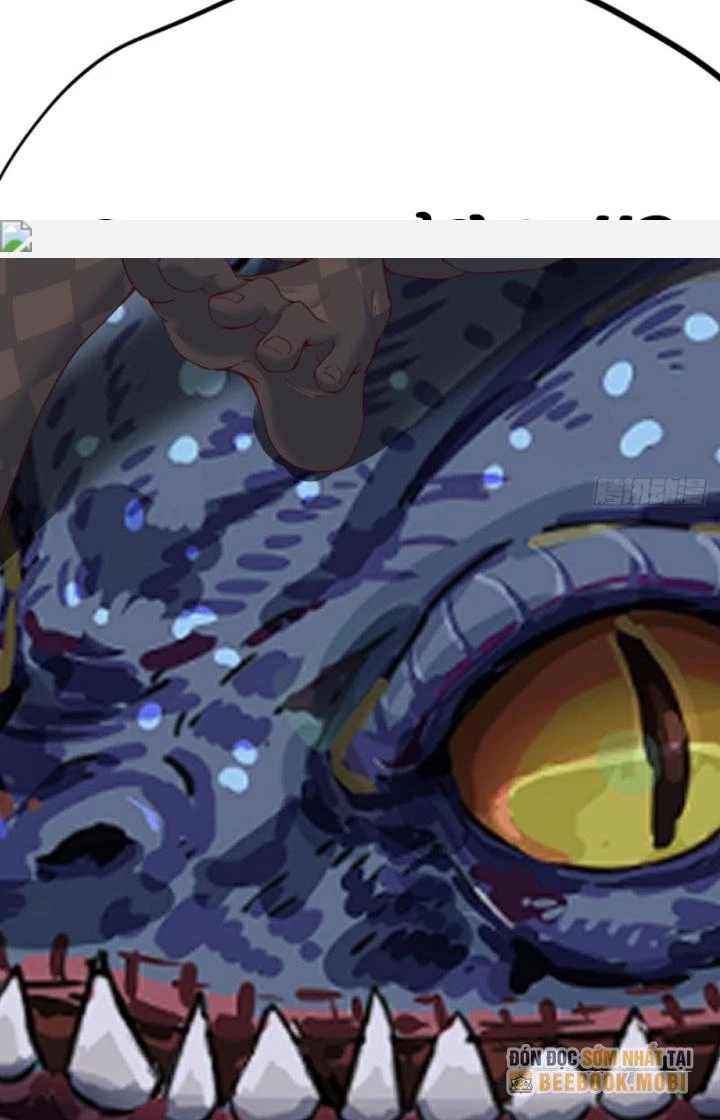Click the dragon's yellow eye
720x1120 pixels.
coord(580,760)
